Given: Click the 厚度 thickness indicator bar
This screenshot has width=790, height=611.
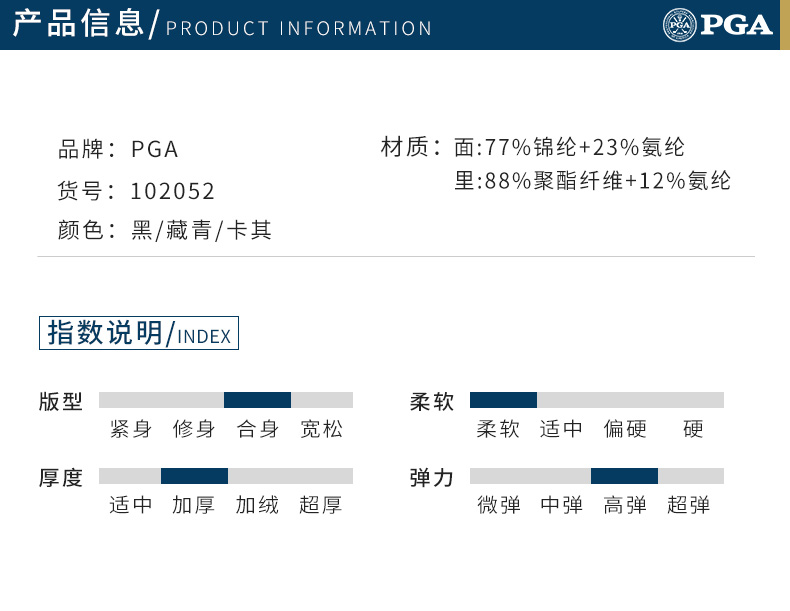Looking at the screenshot, I should point(226,476).
